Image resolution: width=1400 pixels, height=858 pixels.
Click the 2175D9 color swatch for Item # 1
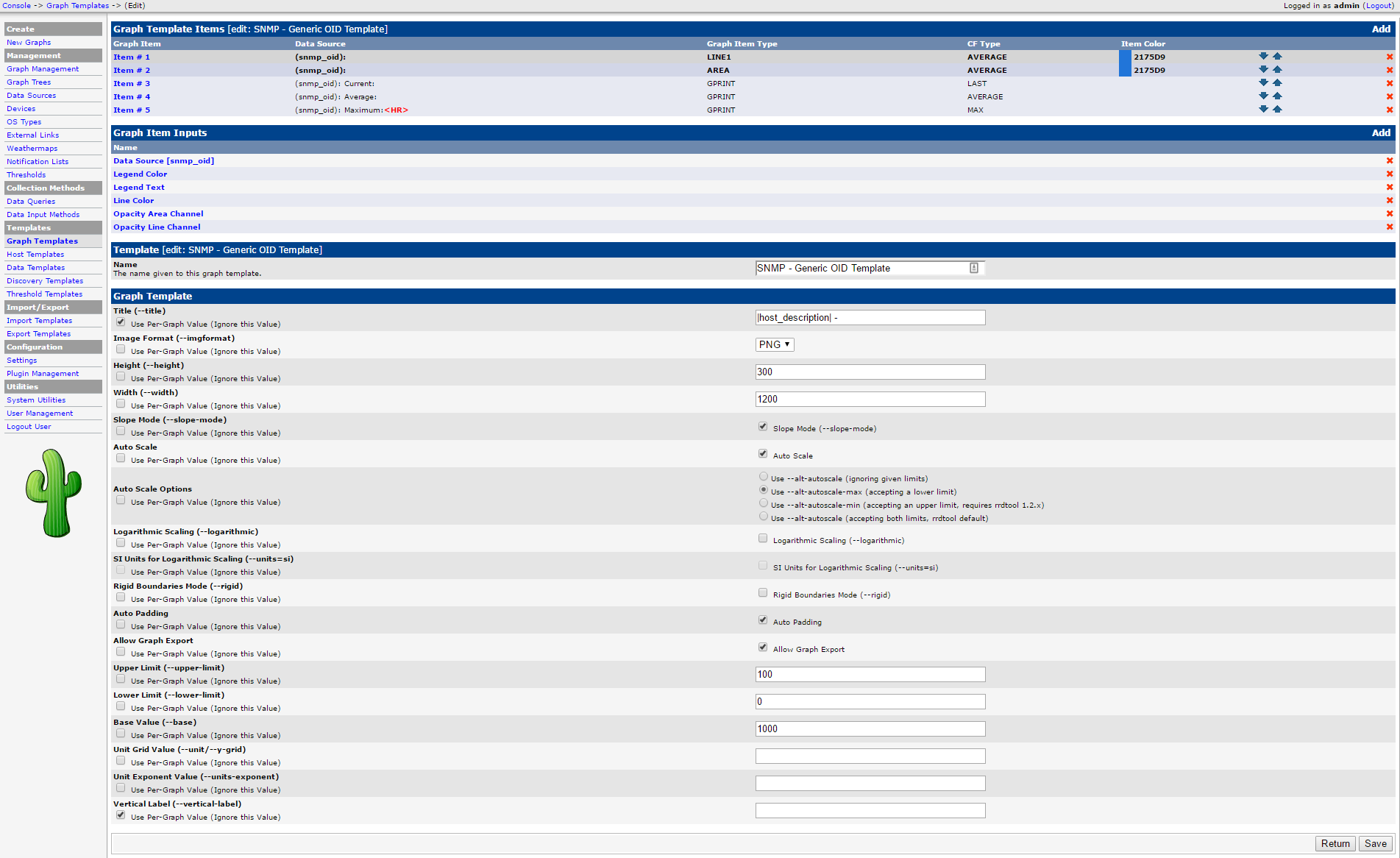tap(1125, 57)
